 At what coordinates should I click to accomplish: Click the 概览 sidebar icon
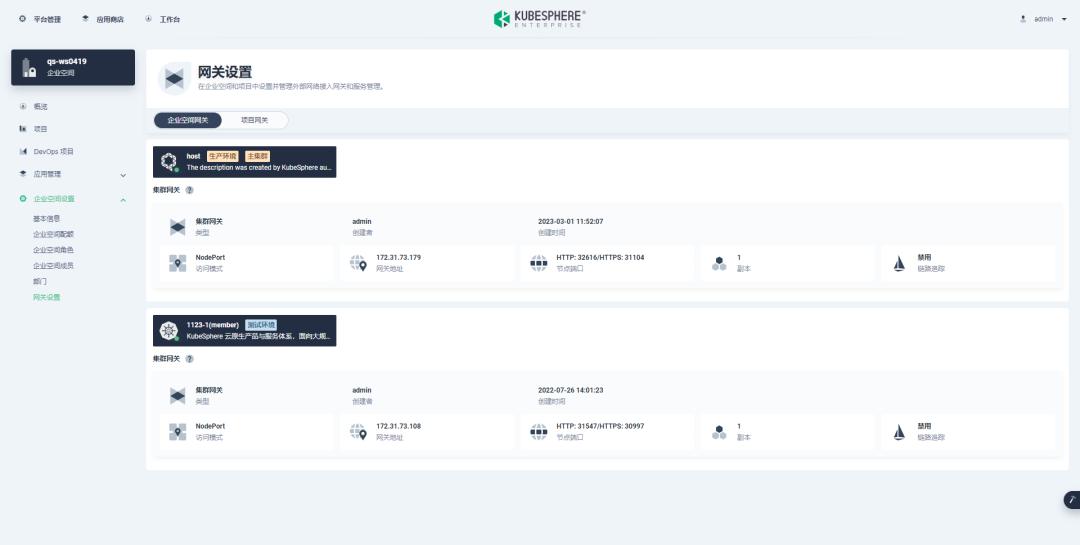[23, 107]
